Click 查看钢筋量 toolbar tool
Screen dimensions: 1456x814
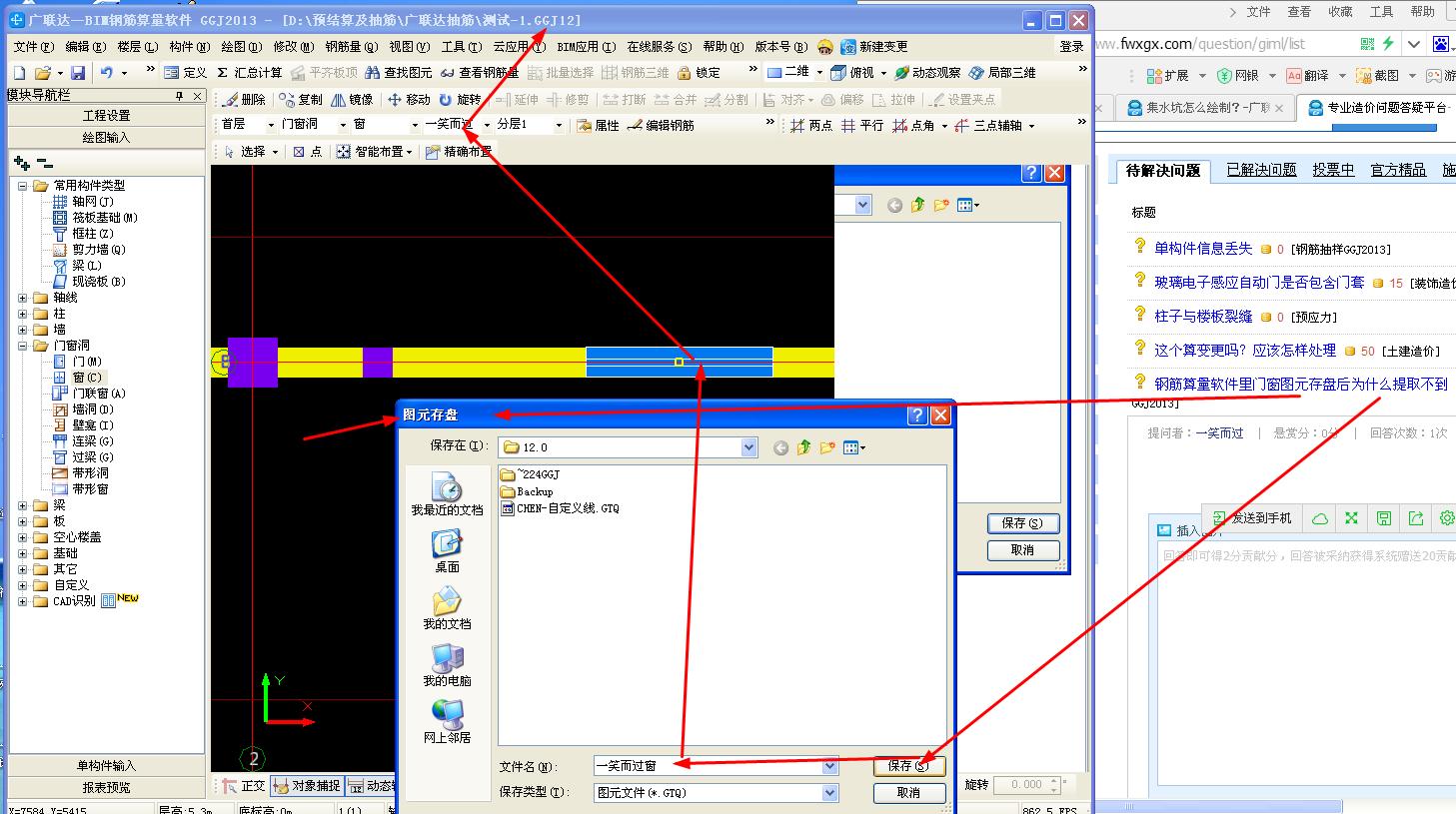(479, 73)
